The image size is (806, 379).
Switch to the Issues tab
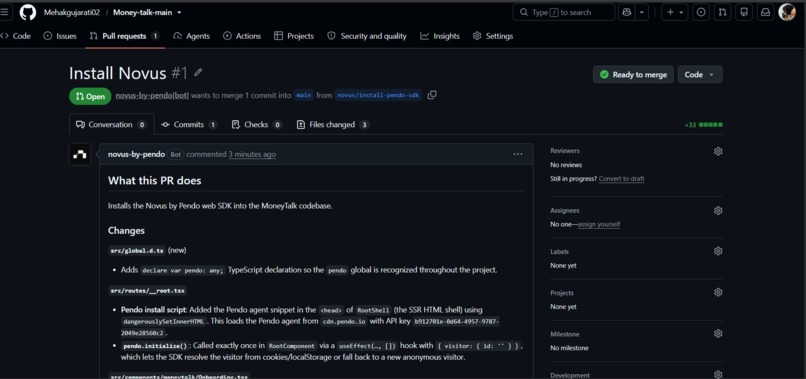tap(60, 36)
